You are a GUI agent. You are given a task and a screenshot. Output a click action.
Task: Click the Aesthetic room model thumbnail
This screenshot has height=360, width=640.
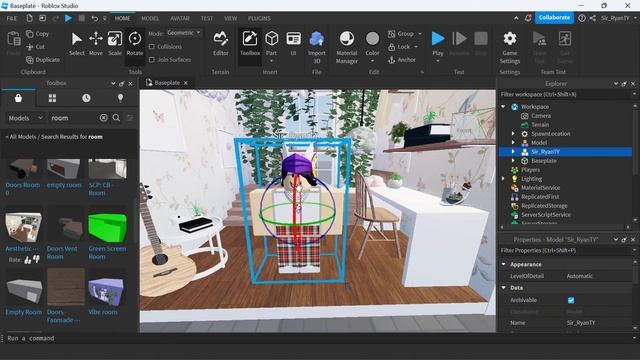(23, 227)
